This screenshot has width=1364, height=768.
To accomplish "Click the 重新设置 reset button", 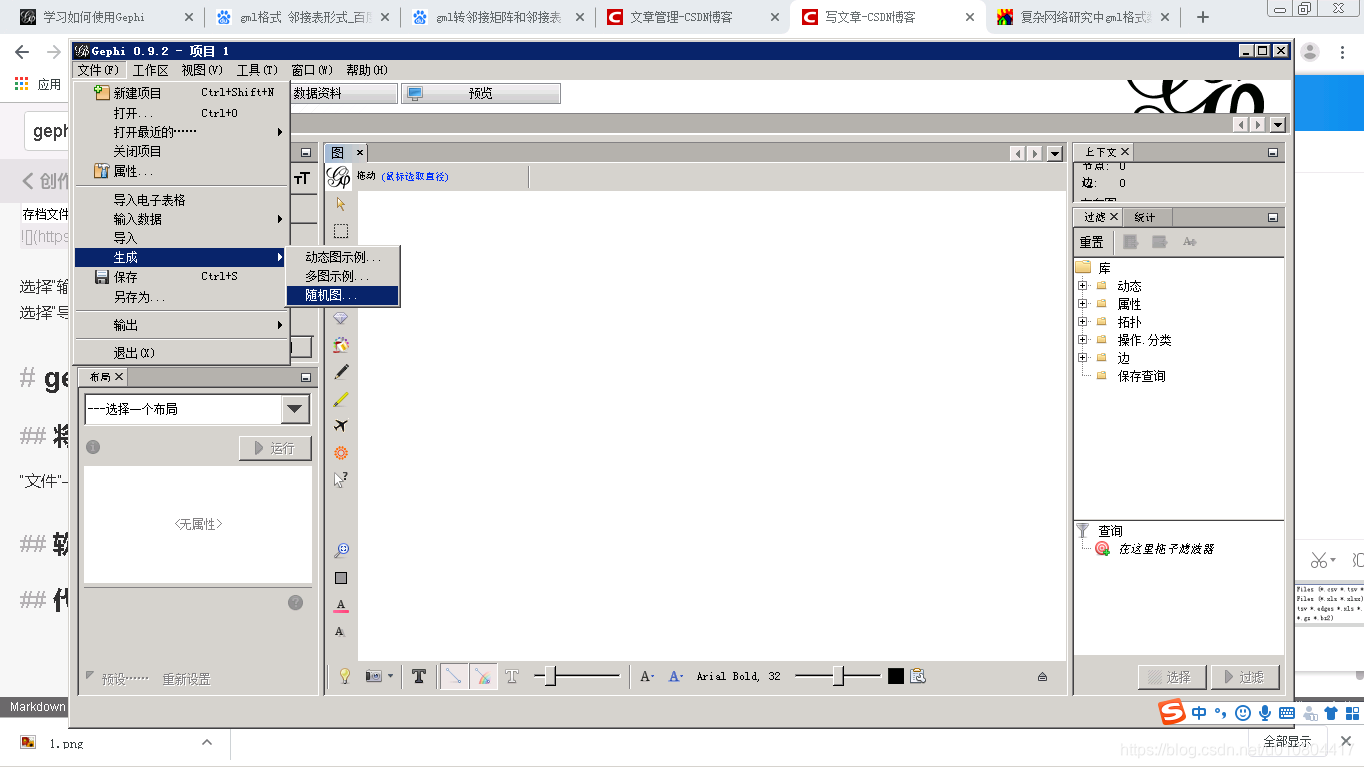I will point(186,679).
